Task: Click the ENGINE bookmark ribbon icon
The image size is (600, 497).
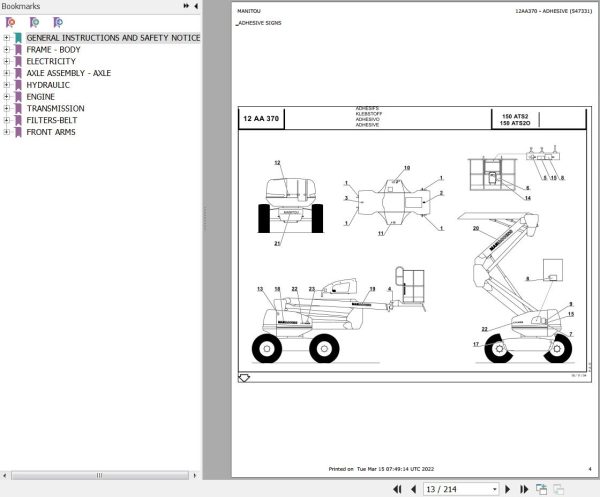Action: [18, 97]
